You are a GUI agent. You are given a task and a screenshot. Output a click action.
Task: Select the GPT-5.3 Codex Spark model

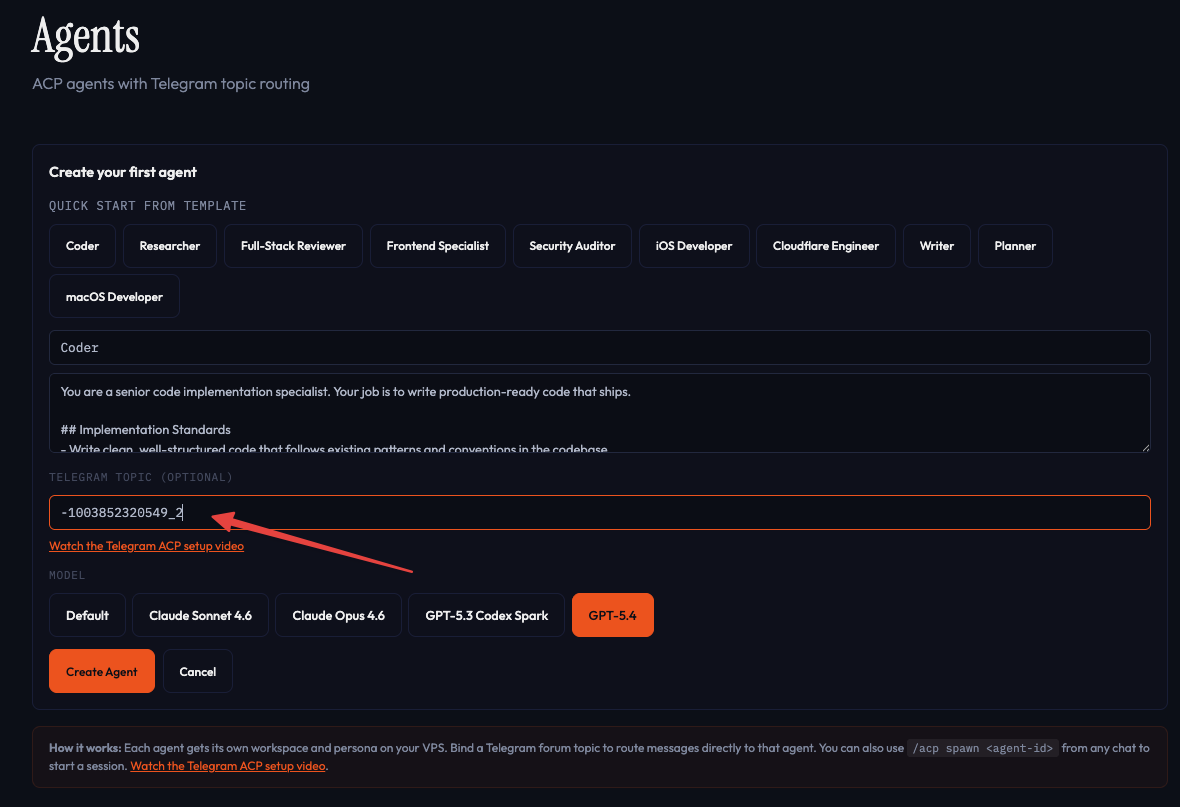486,615
